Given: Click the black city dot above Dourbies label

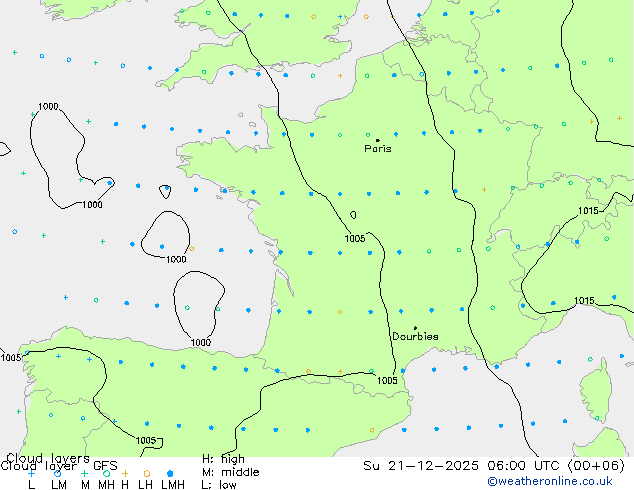Looking at the screenshot, I should [415, 328].
